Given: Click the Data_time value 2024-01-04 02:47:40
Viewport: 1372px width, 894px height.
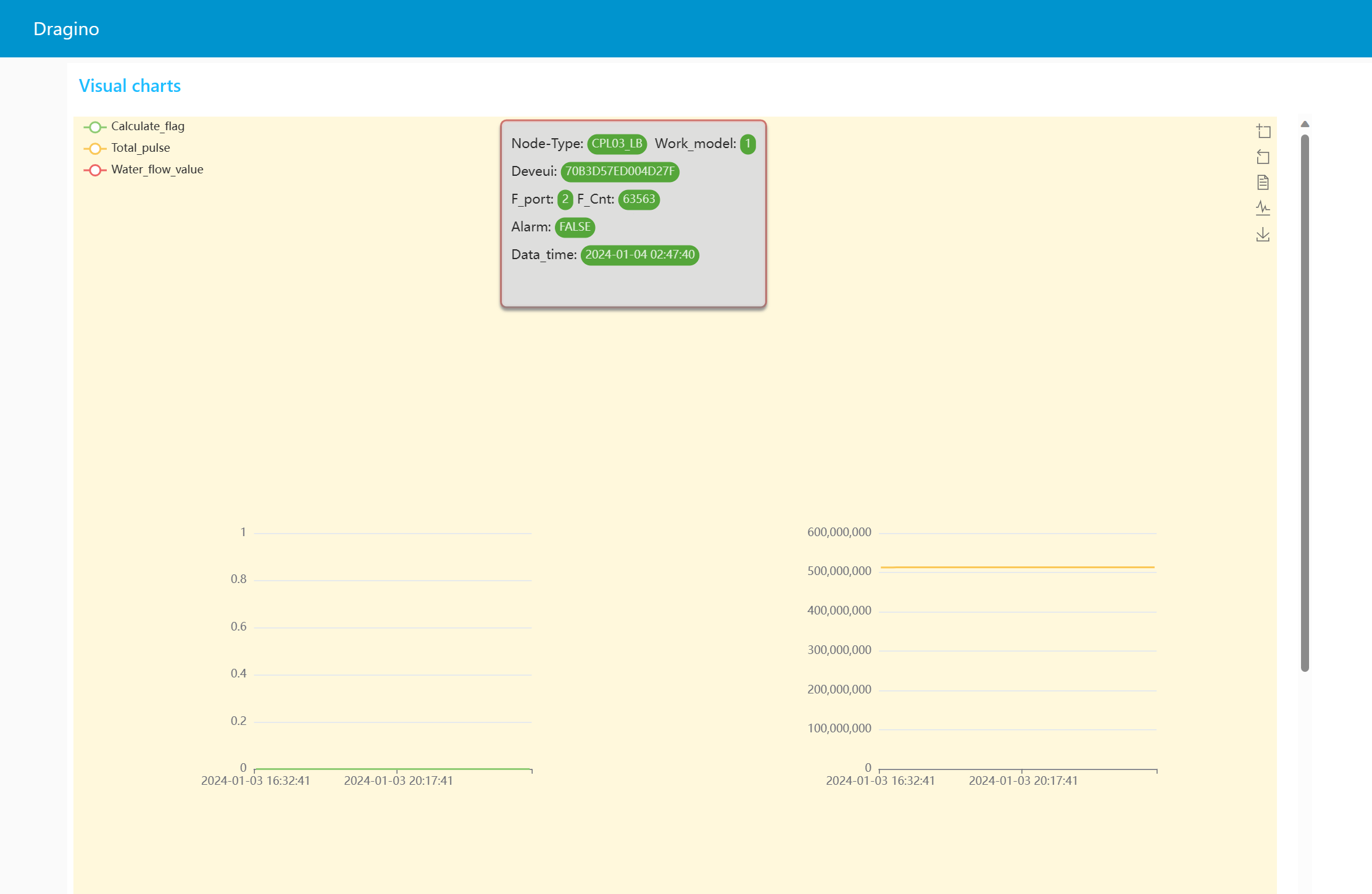Looking at the screenshot, I should pyautogui.click(x=639, y=255).
